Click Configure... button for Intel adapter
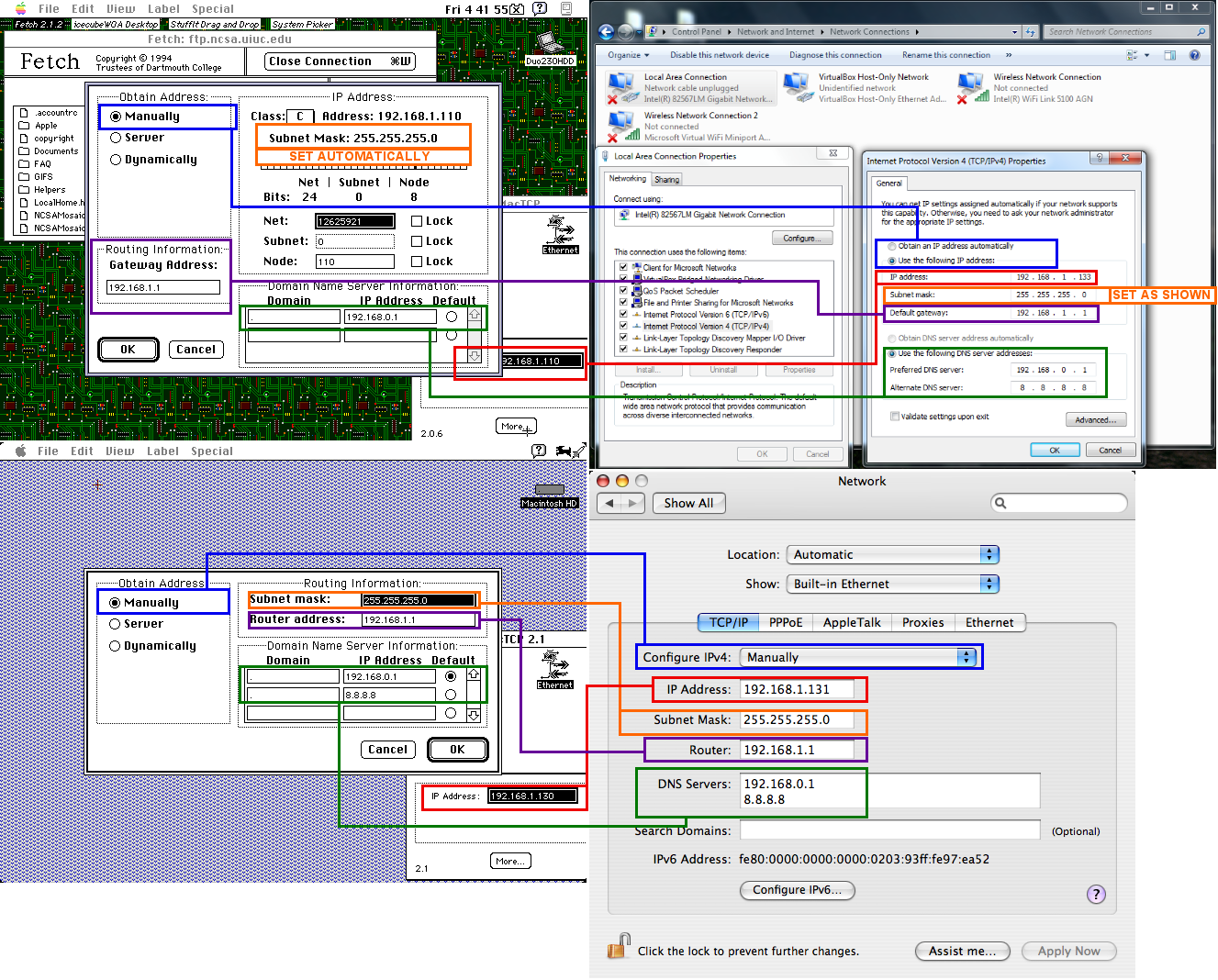Image resolution: width=1218 pixels, height=980 pixels. [802, 238]
